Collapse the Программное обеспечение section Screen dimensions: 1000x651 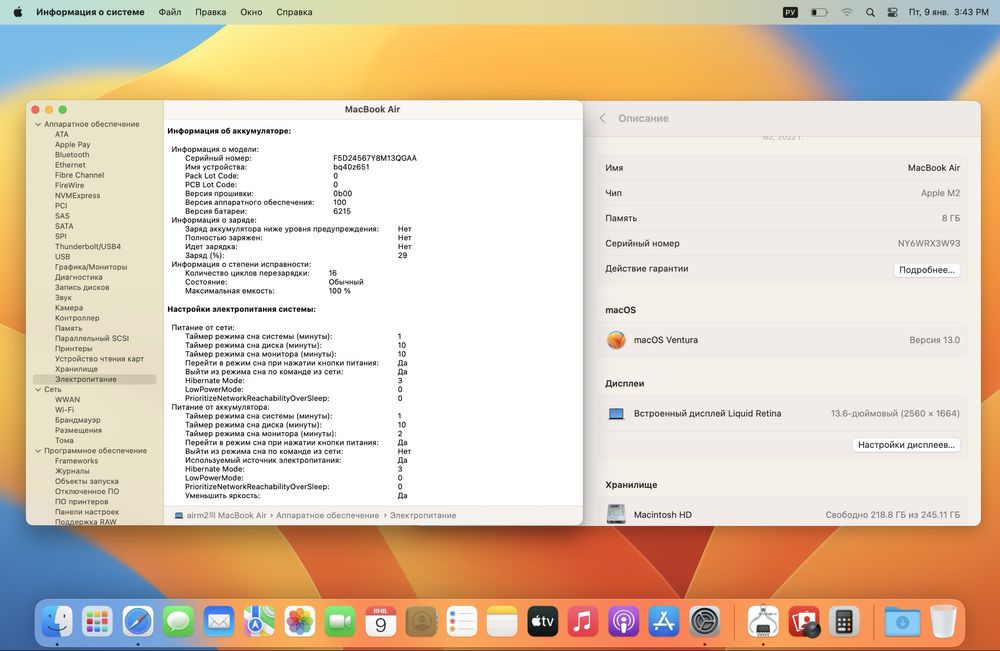[38, 451]
